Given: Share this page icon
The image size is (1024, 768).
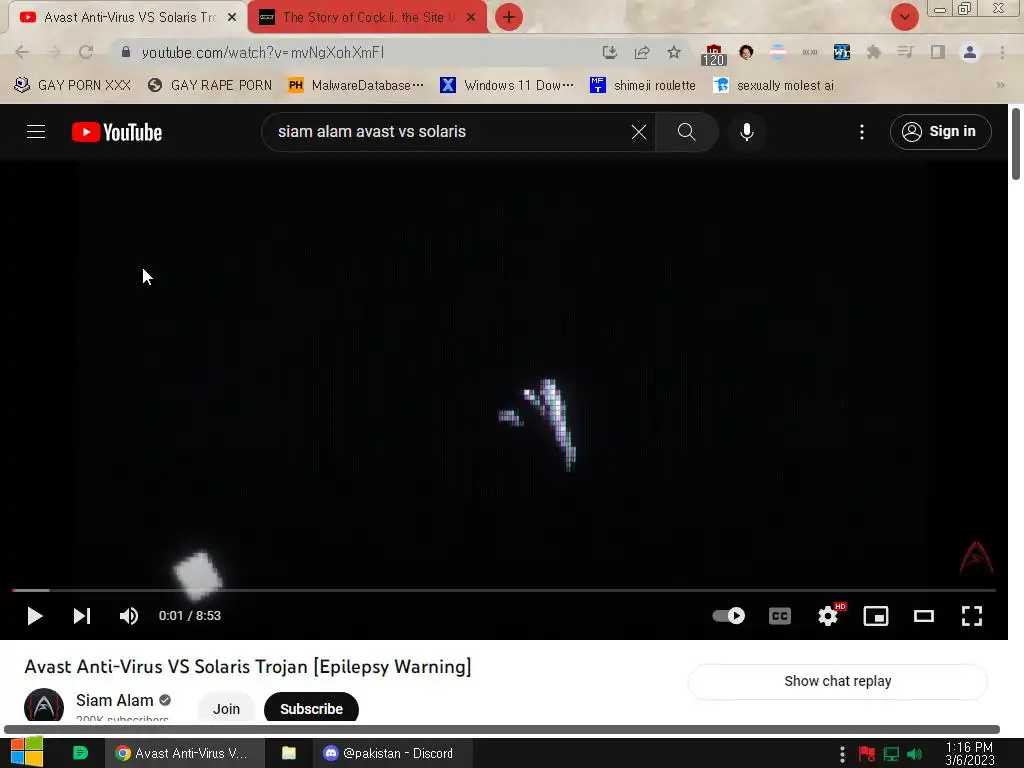Looking at the screenshot, I should pyautogui.click(x=642, y=52).
